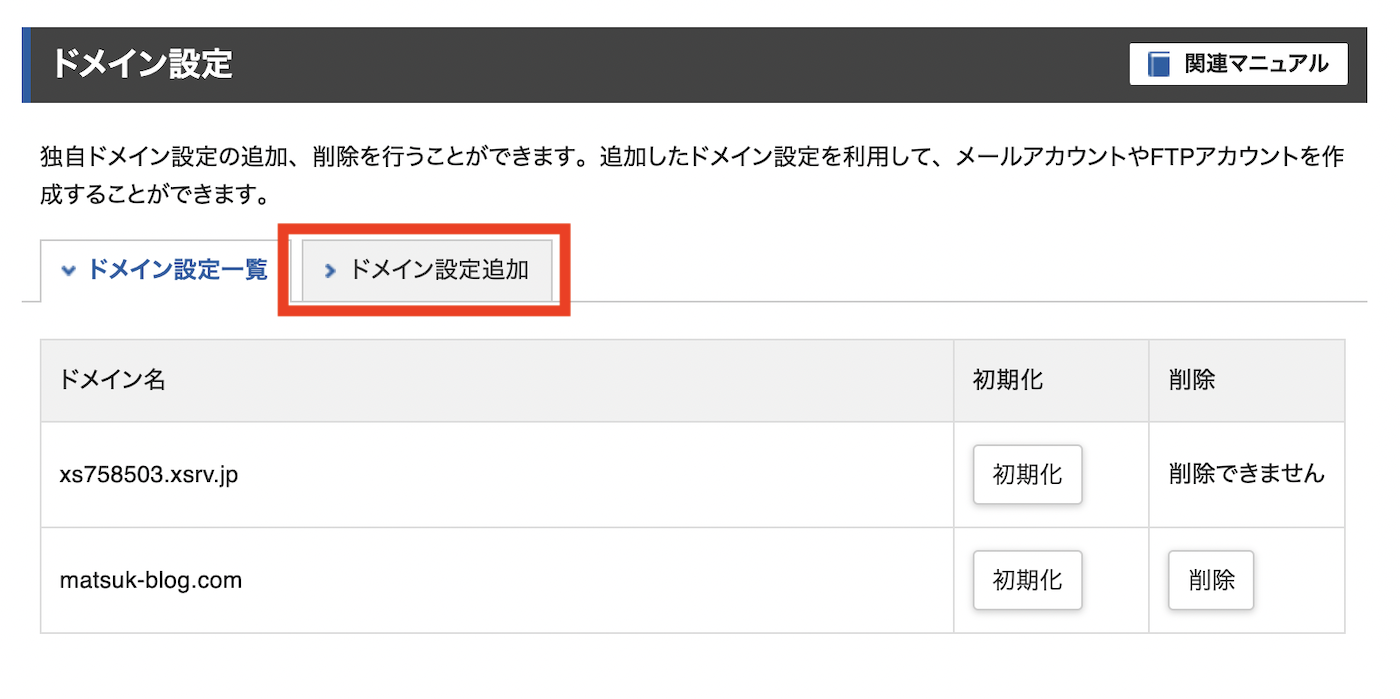Click the book icon beside 関連マニュアル
This screenshot has width=1400, height=699.
(x=1159, y=65)
